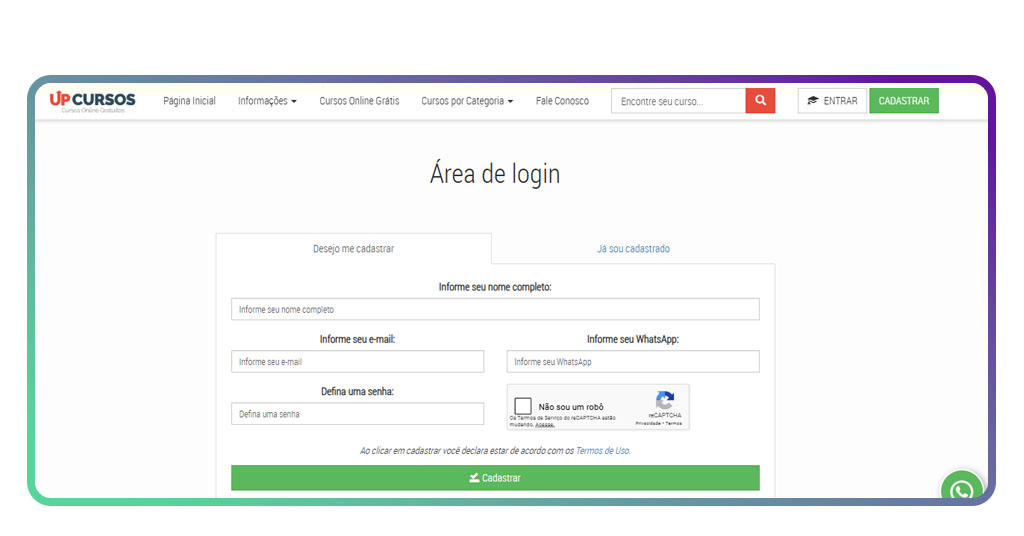
Task: Focus the WhatsApp number input field
Action: coord(633,362)
